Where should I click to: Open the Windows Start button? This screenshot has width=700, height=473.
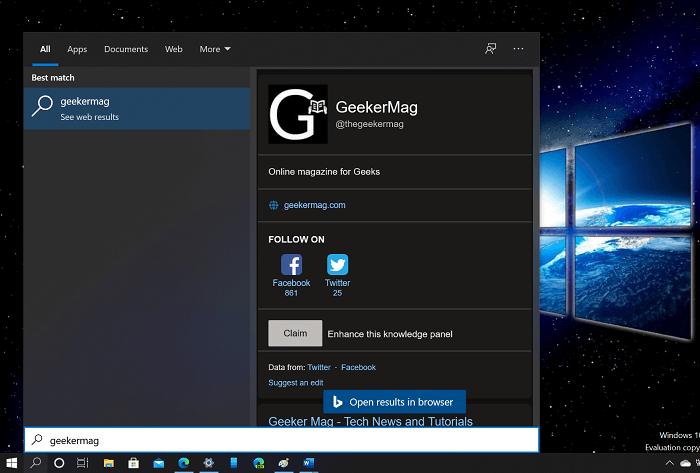[x=11, y=463]
